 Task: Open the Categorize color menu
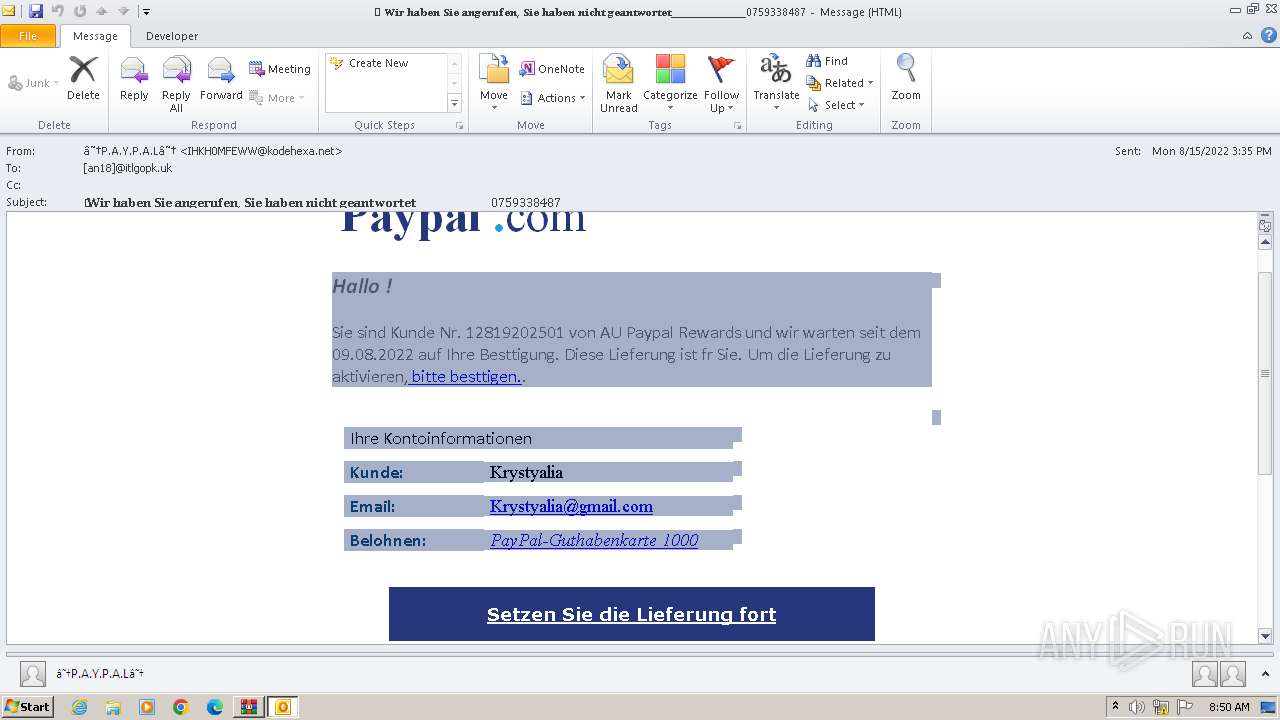point(670,83)
